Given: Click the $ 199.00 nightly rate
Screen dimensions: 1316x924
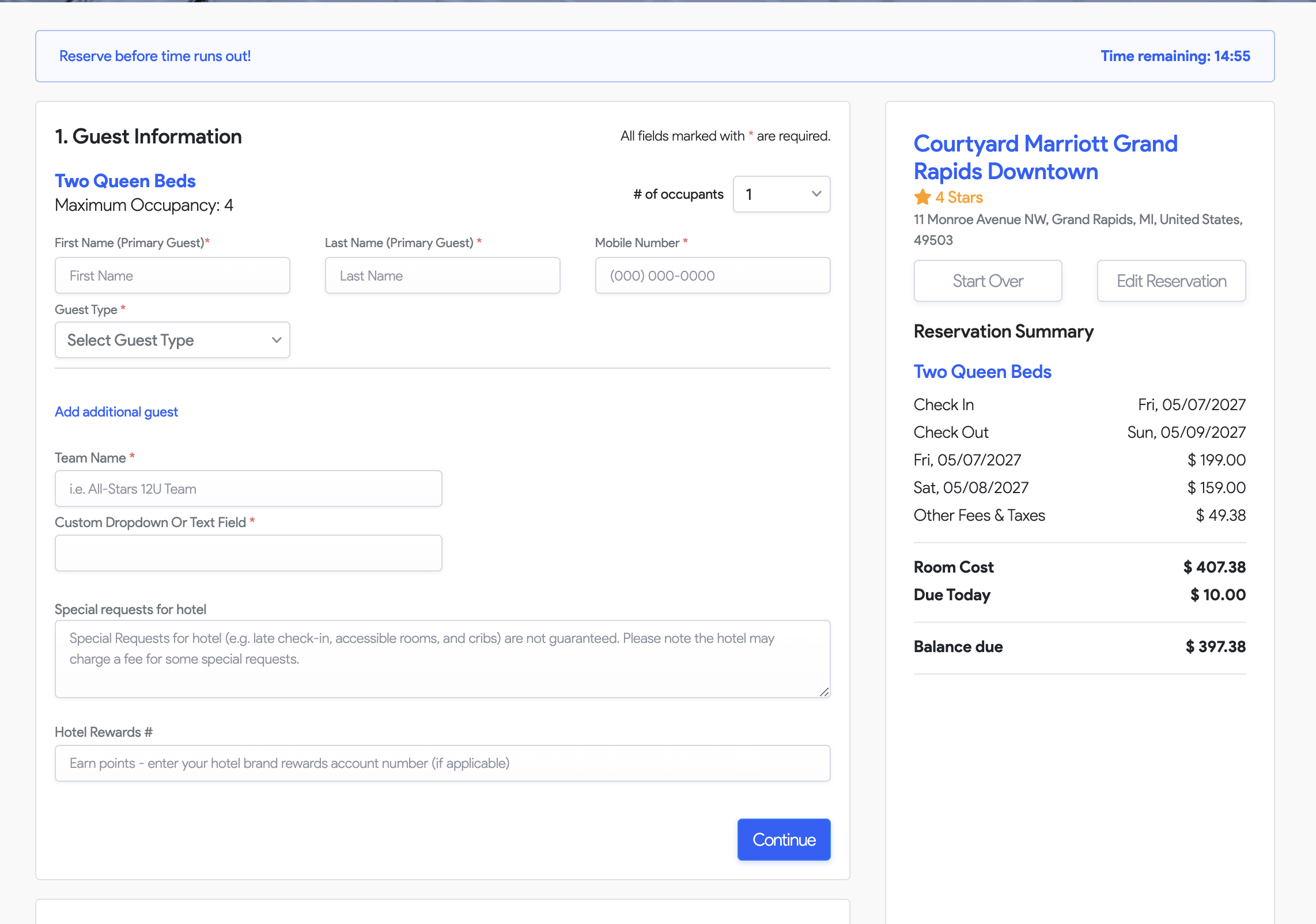Looking at the screenshot, I should click(1216, 460).
